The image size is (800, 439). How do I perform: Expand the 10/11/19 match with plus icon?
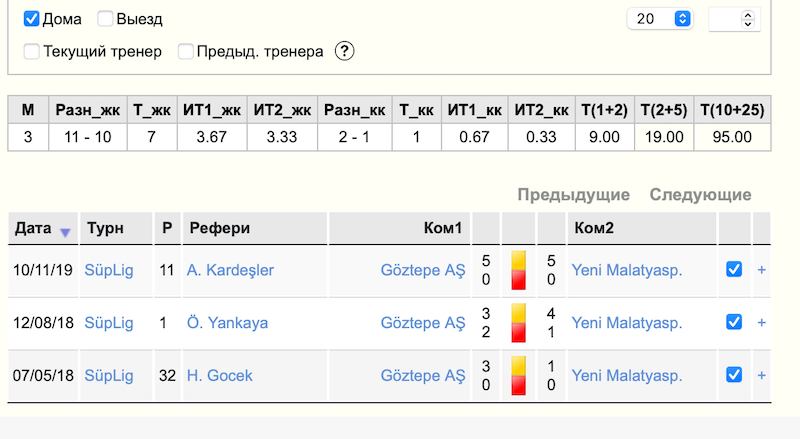(x=761, y=270)
